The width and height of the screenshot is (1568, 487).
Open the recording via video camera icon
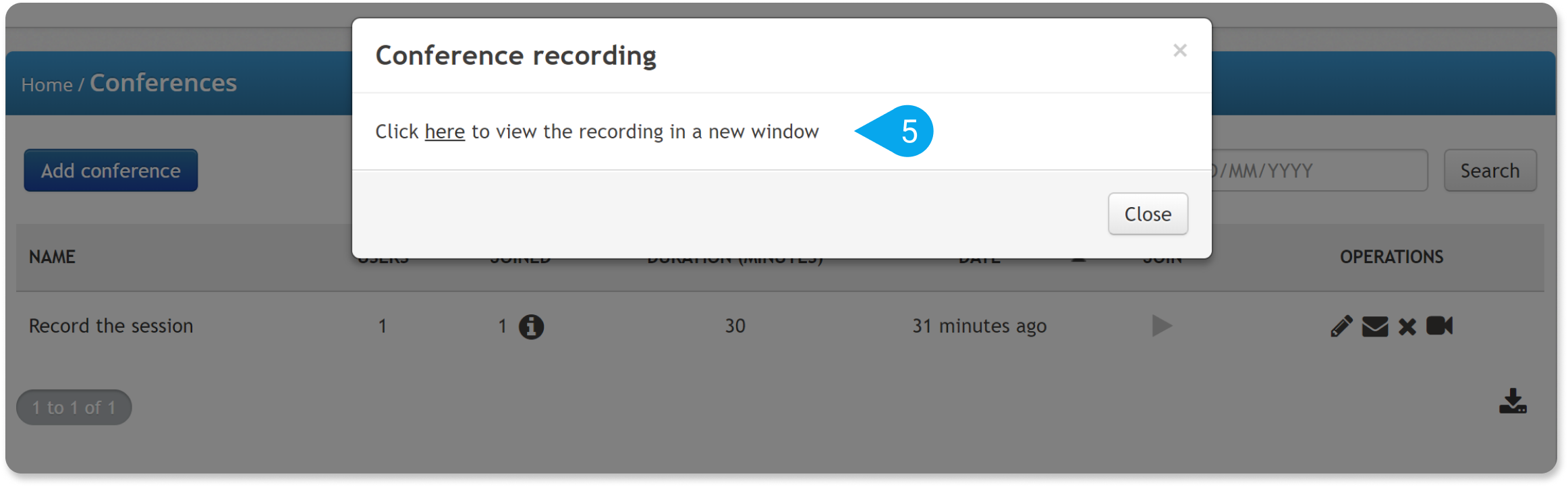click(1439, 326)
